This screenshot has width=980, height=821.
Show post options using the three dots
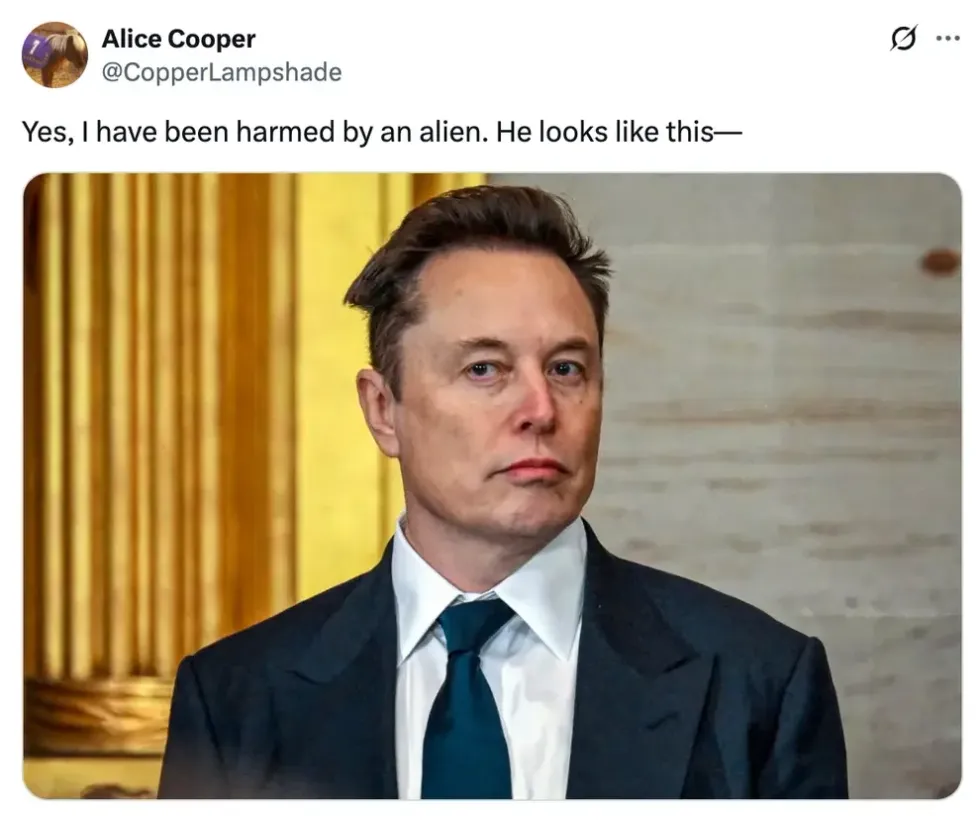click(x=948, y=39)
